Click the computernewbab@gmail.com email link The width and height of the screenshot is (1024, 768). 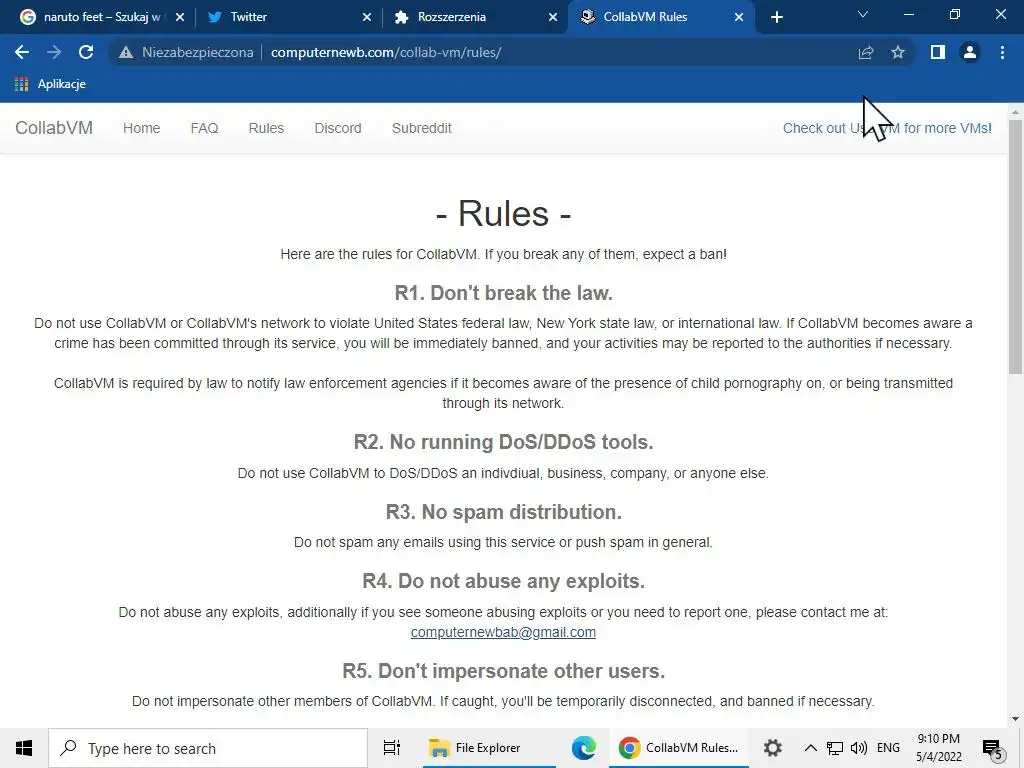[x=503, y=632]
